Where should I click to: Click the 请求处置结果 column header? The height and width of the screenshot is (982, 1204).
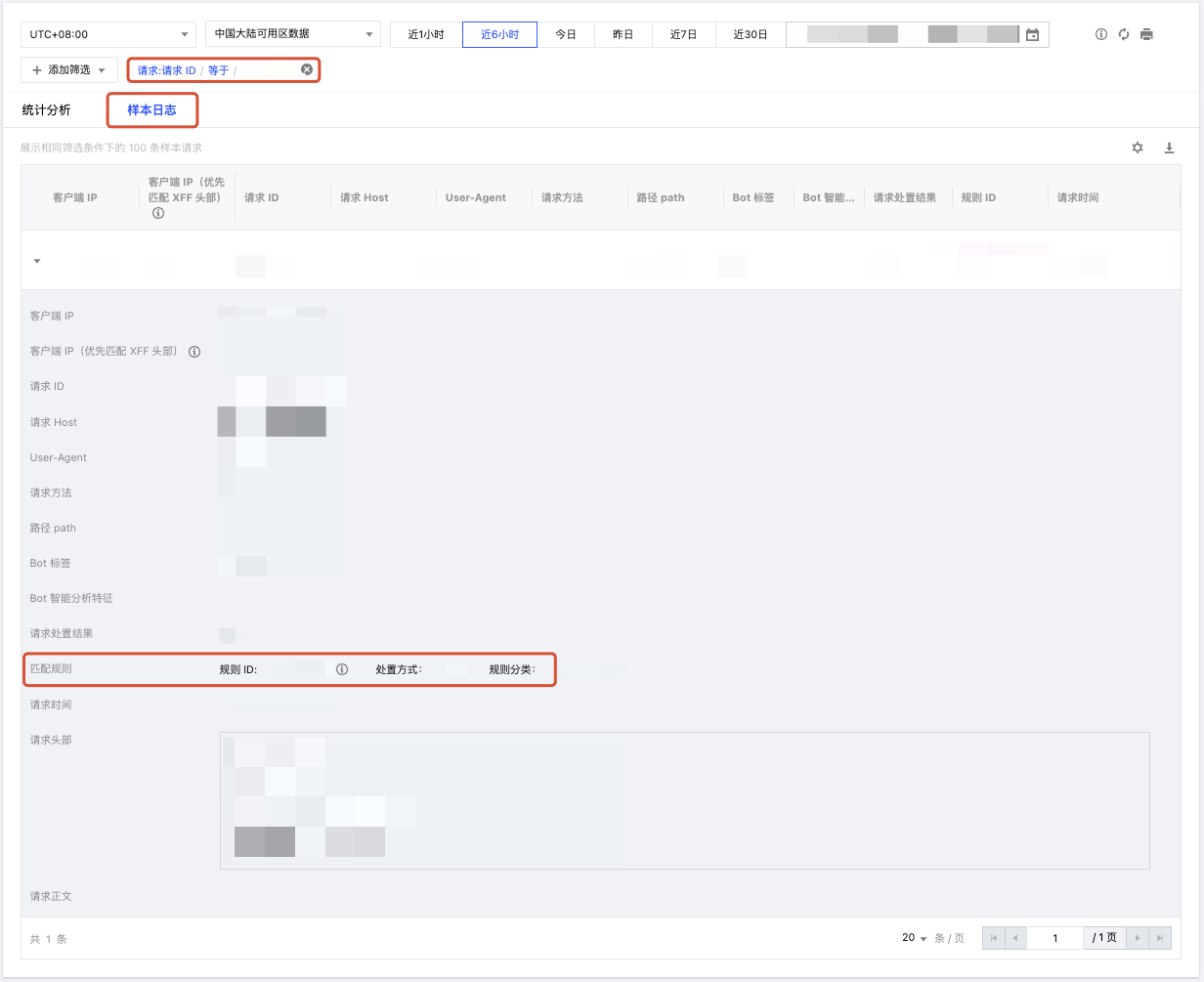pyautogui.click(x=905, y=197)
